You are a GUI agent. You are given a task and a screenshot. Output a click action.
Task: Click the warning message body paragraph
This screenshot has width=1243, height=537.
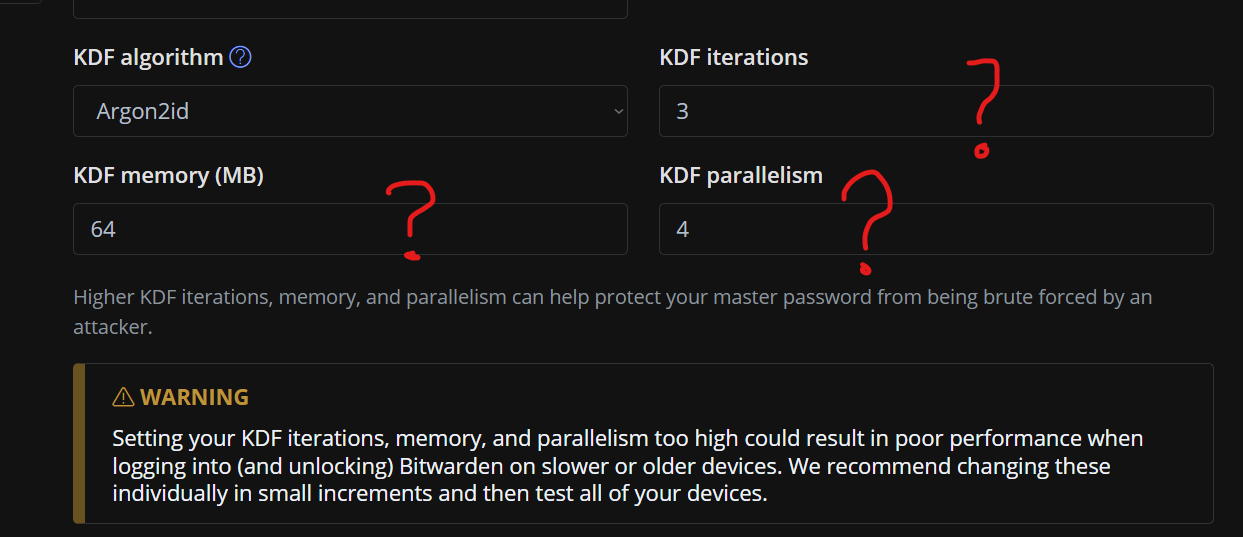click(627, 466)
